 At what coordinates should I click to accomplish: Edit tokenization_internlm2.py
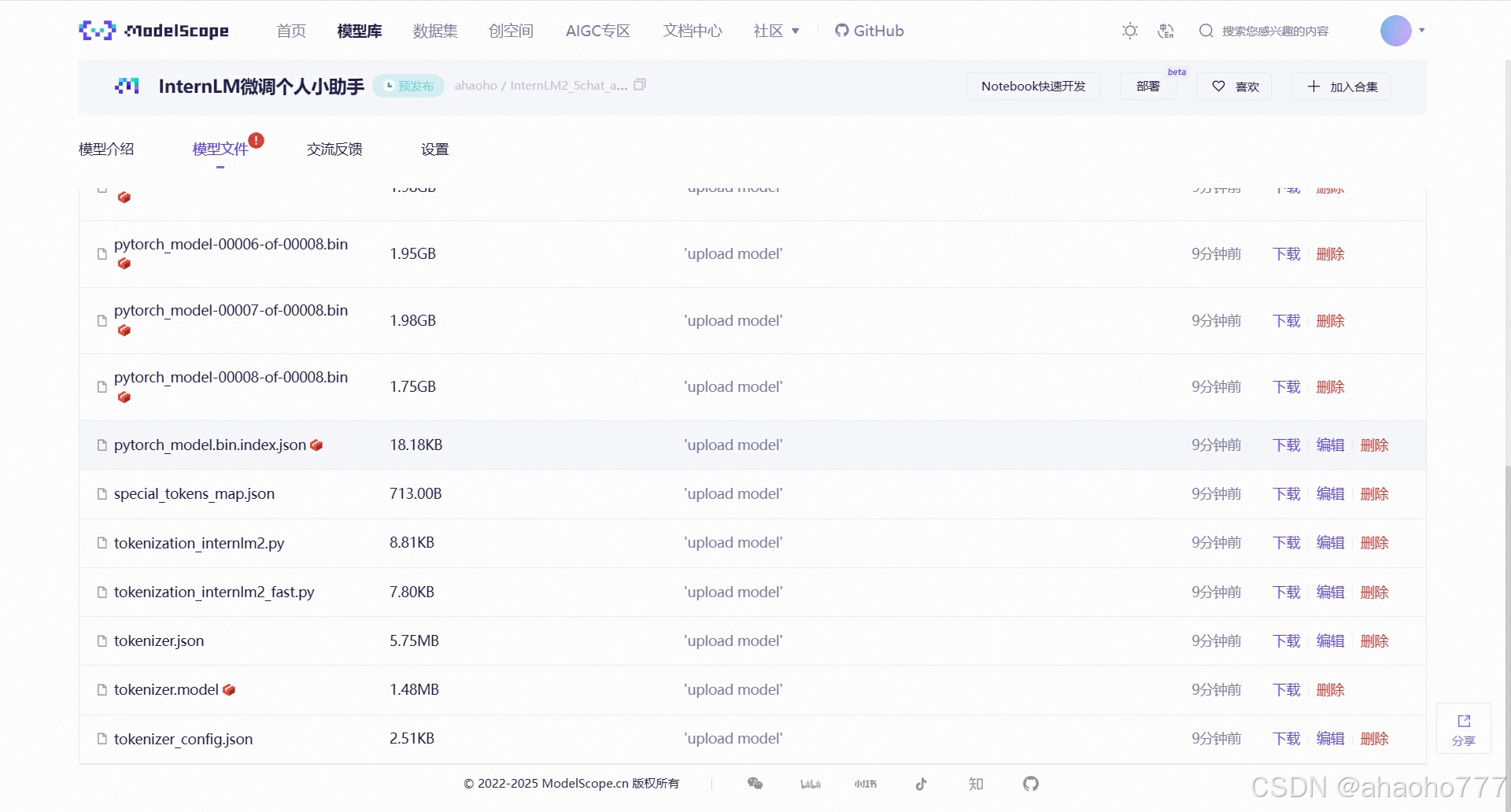pyautogui.click(x=1331, y=542)
